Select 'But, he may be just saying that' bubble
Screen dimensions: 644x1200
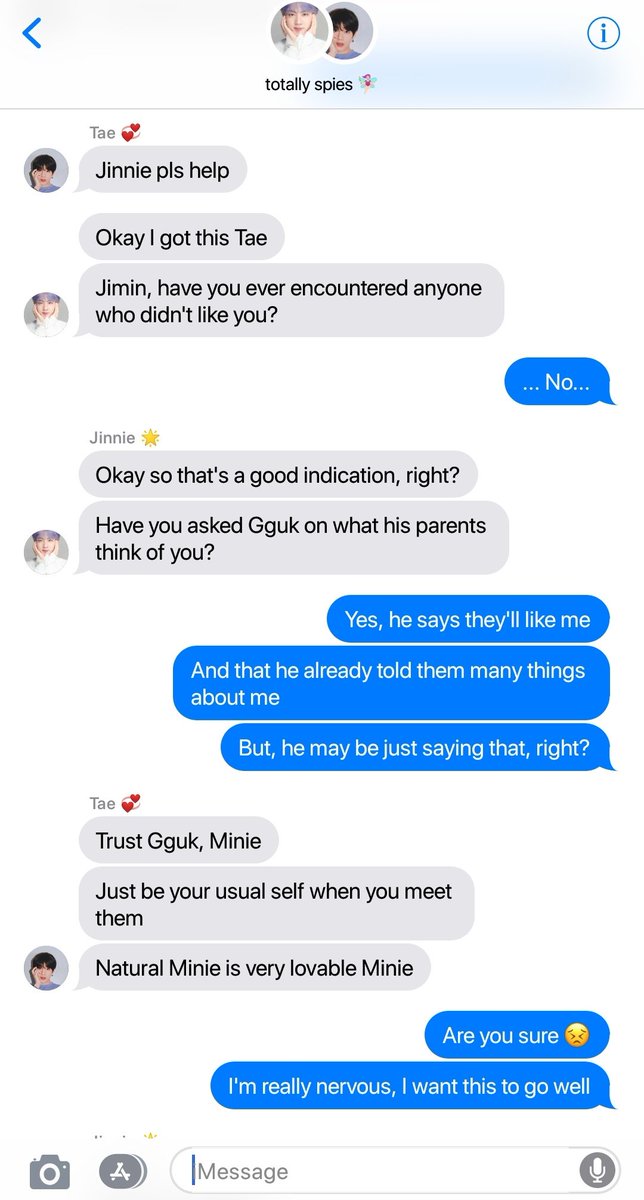click(x=415, y=747)
